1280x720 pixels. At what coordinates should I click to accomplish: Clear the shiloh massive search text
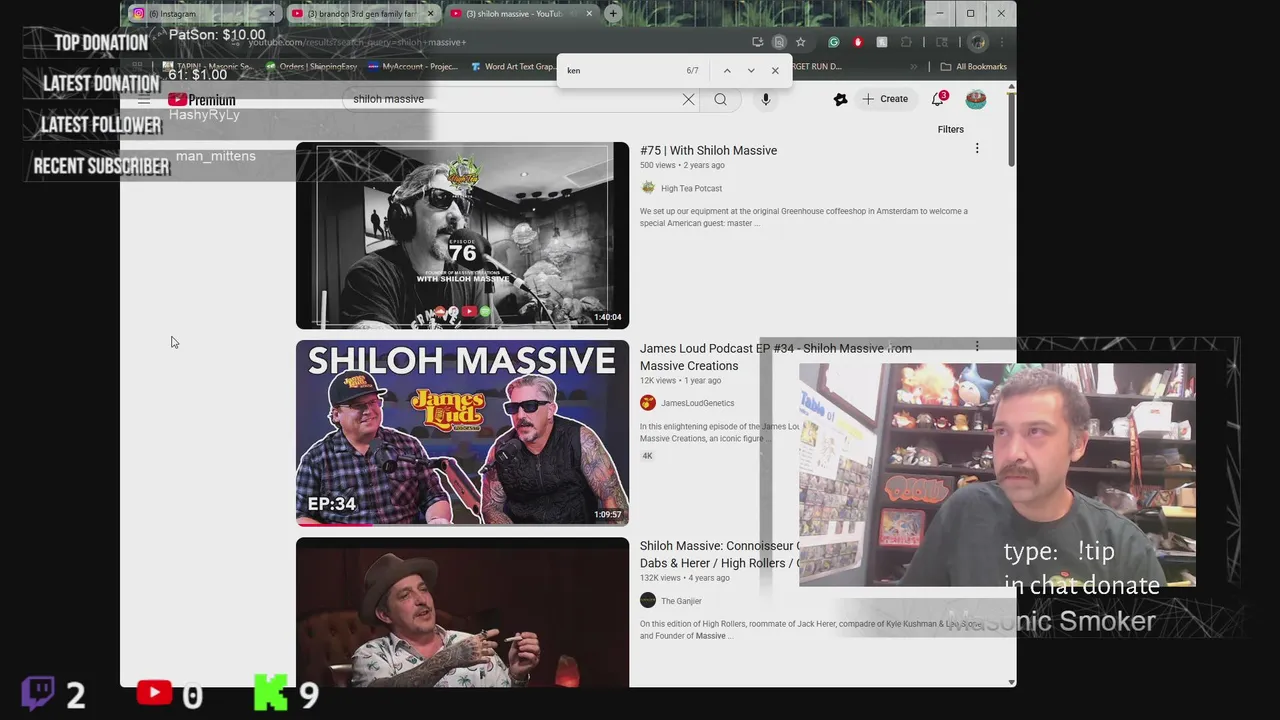(x=688, y=99)
